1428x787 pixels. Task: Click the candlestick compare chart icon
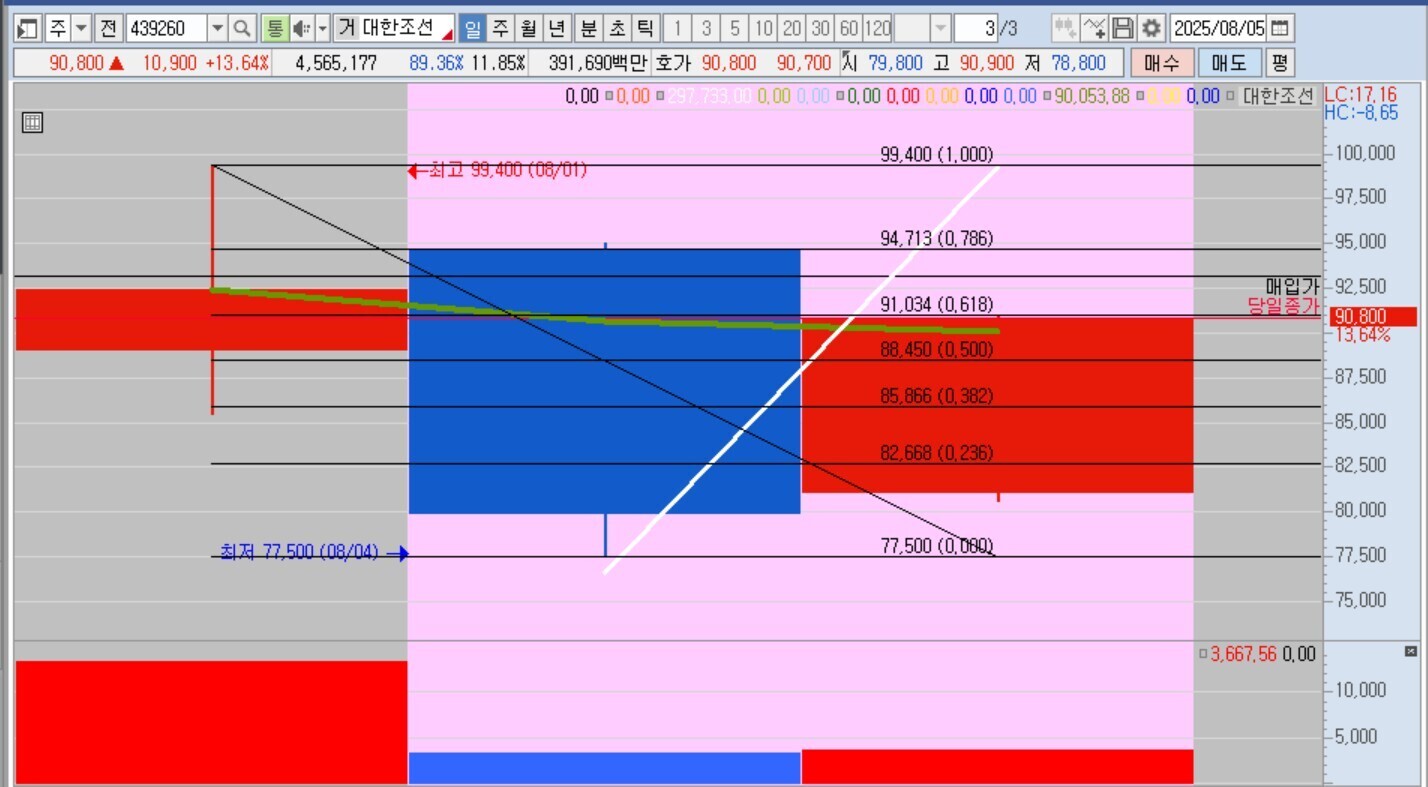[1066, 28]
